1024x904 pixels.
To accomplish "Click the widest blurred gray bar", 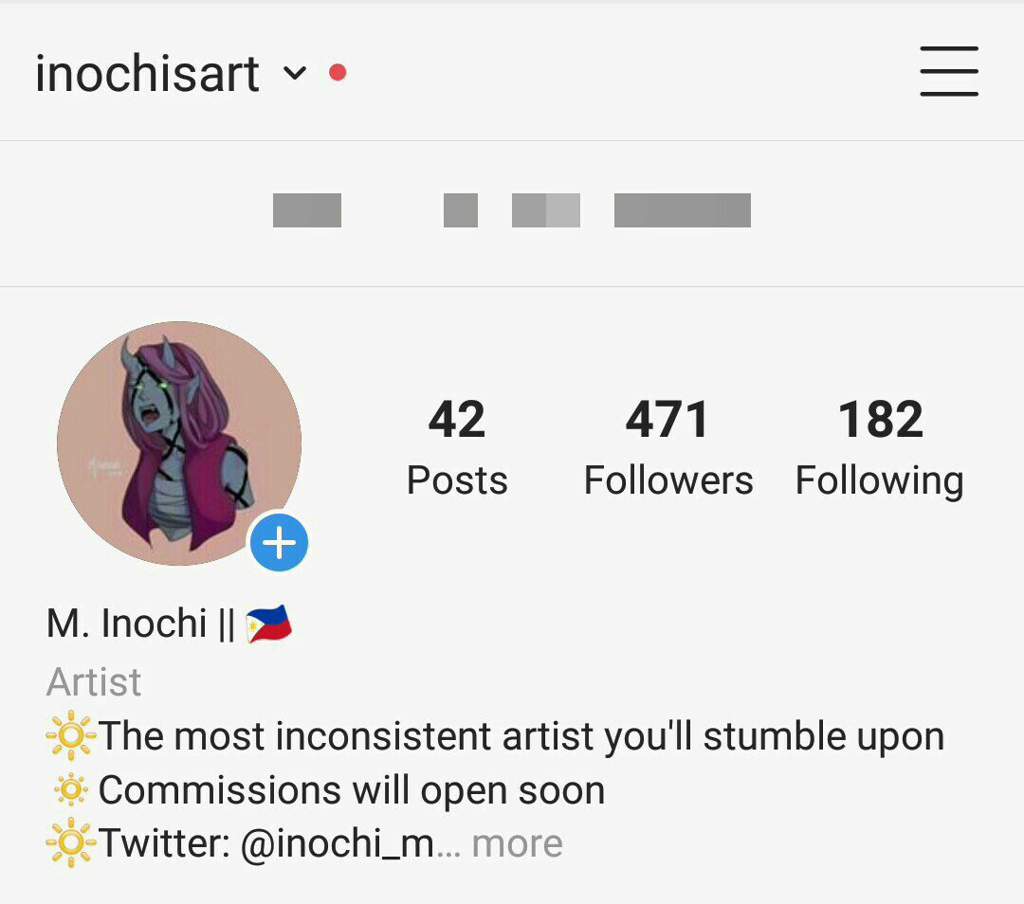I will 682,210.
